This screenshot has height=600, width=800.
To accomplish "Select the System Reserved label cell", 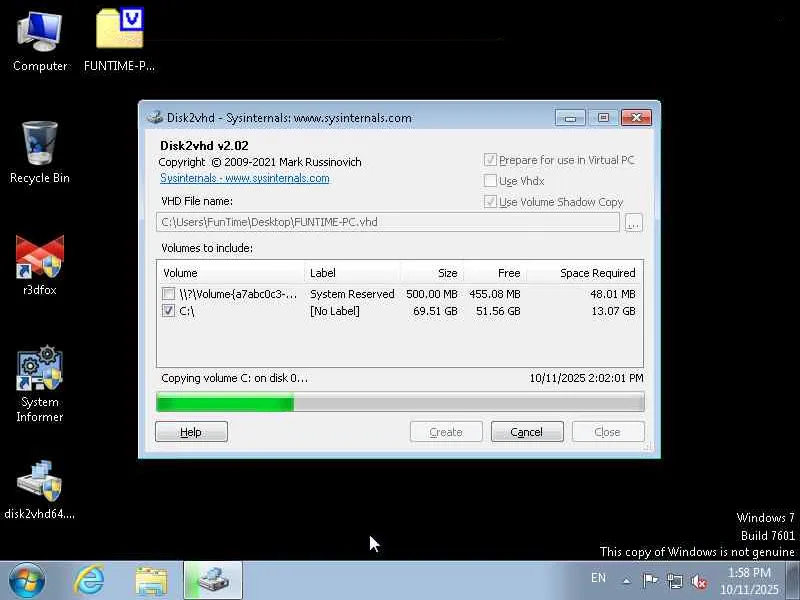I will tap(352, 294).
